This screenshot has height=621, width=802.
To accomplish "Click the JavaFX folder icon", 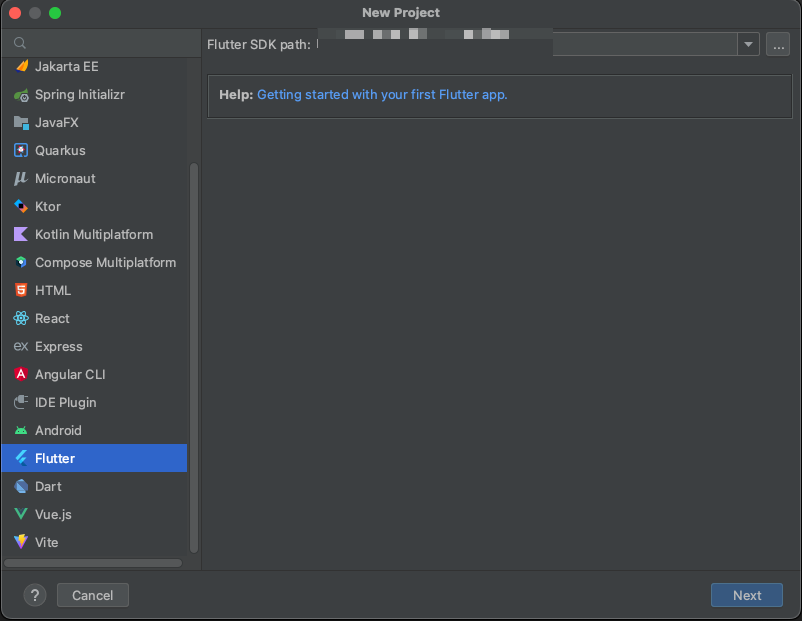I will (x=21, y=123).
